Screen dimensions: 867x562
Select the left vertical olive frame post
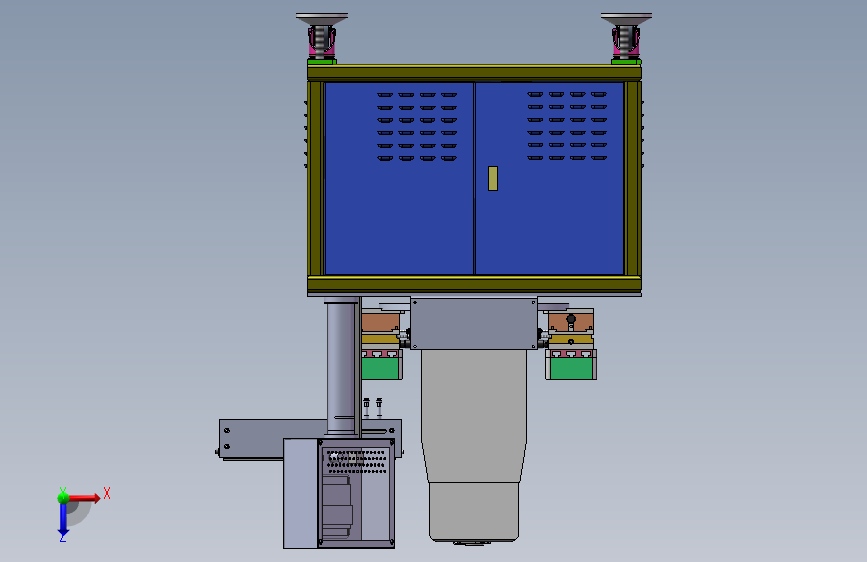click(x=316, y=178)
